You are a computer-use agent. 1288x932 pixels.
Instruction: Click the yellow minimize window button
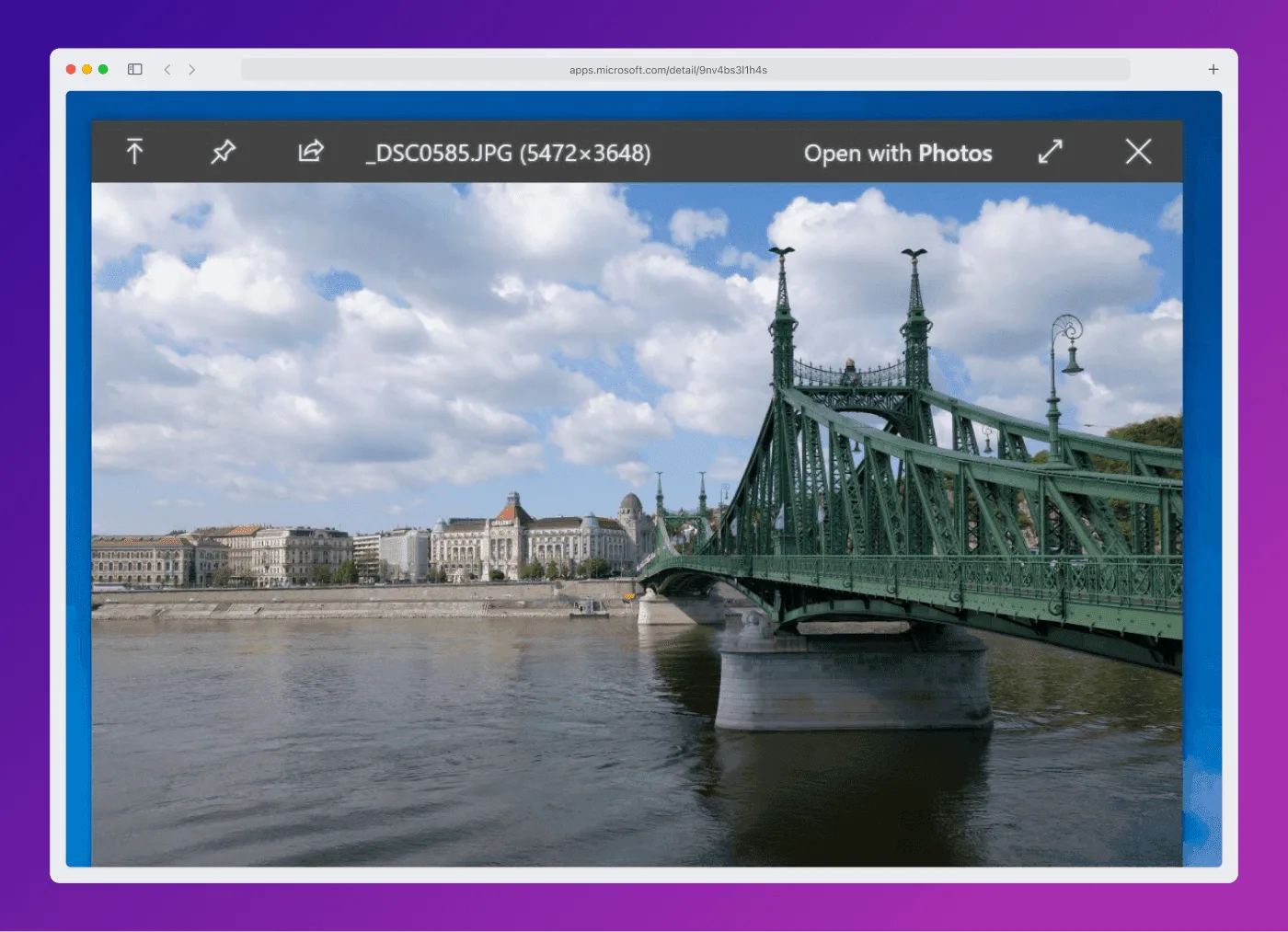pyautogui.click(x=87, y=69)
